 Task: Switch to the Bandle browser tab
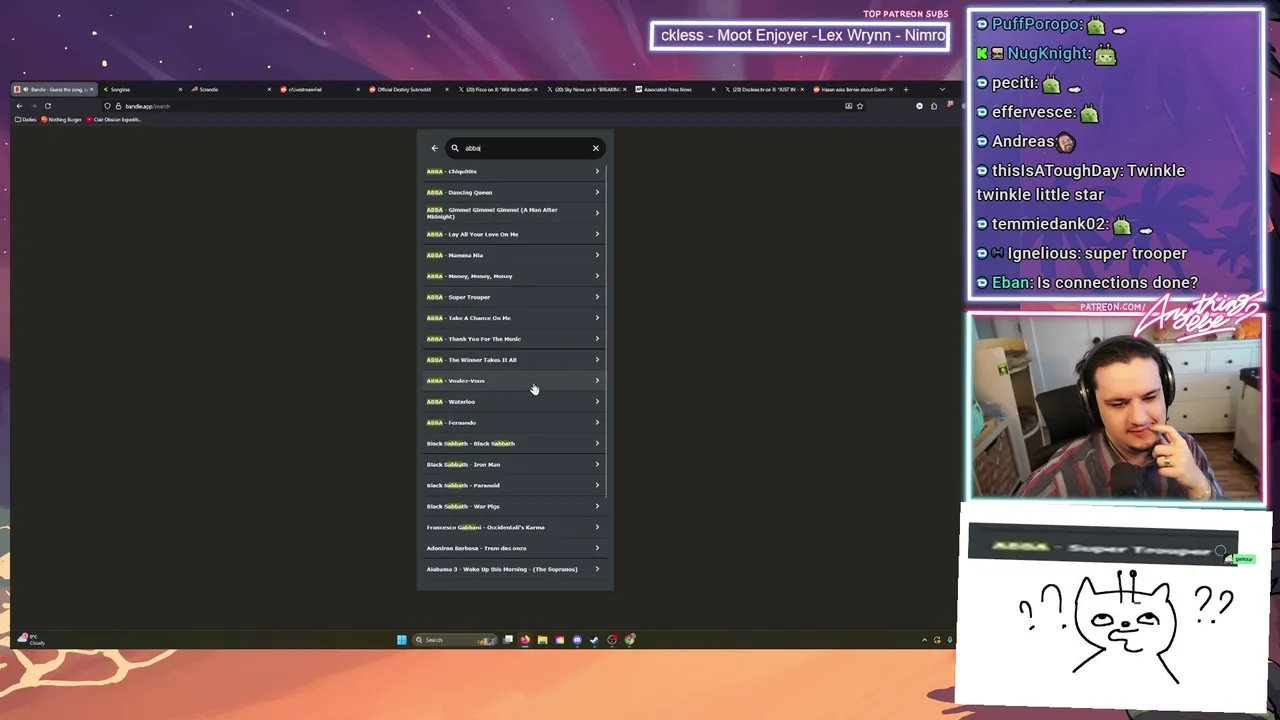point(55,89)
